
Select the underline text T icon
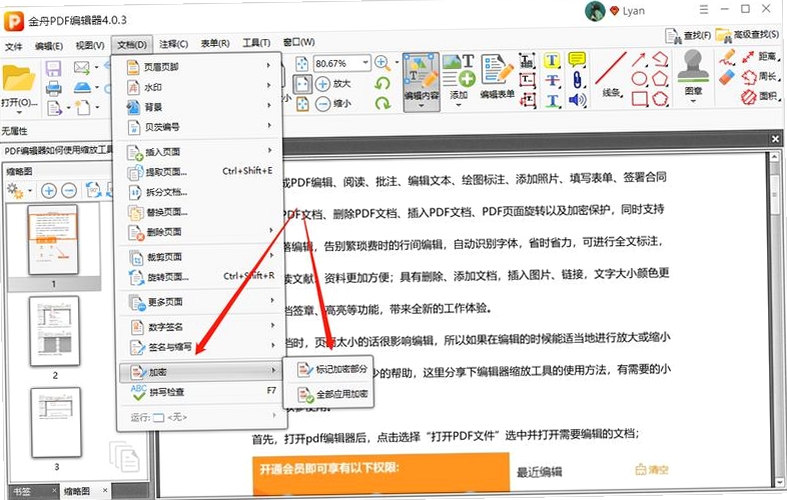552,100
